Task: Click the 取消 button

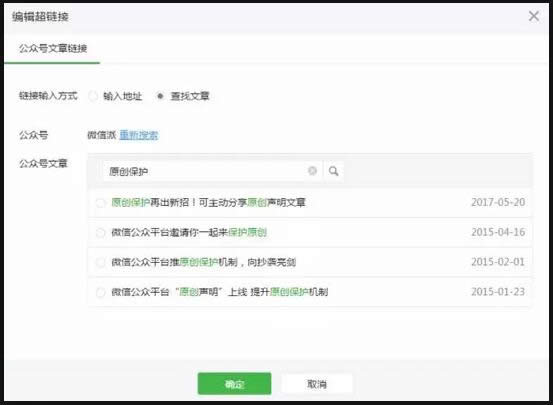Action: (317, 383)
